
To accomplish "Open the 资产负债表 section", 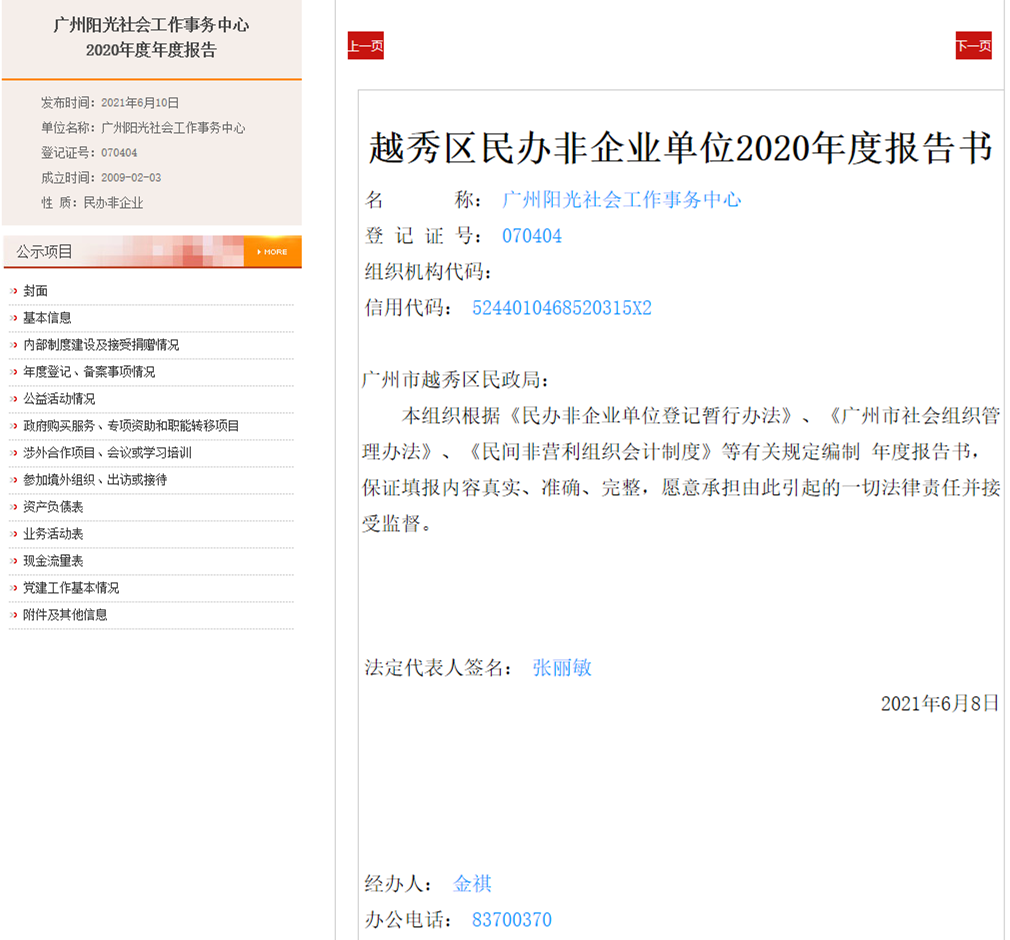I will pos(53,508).
